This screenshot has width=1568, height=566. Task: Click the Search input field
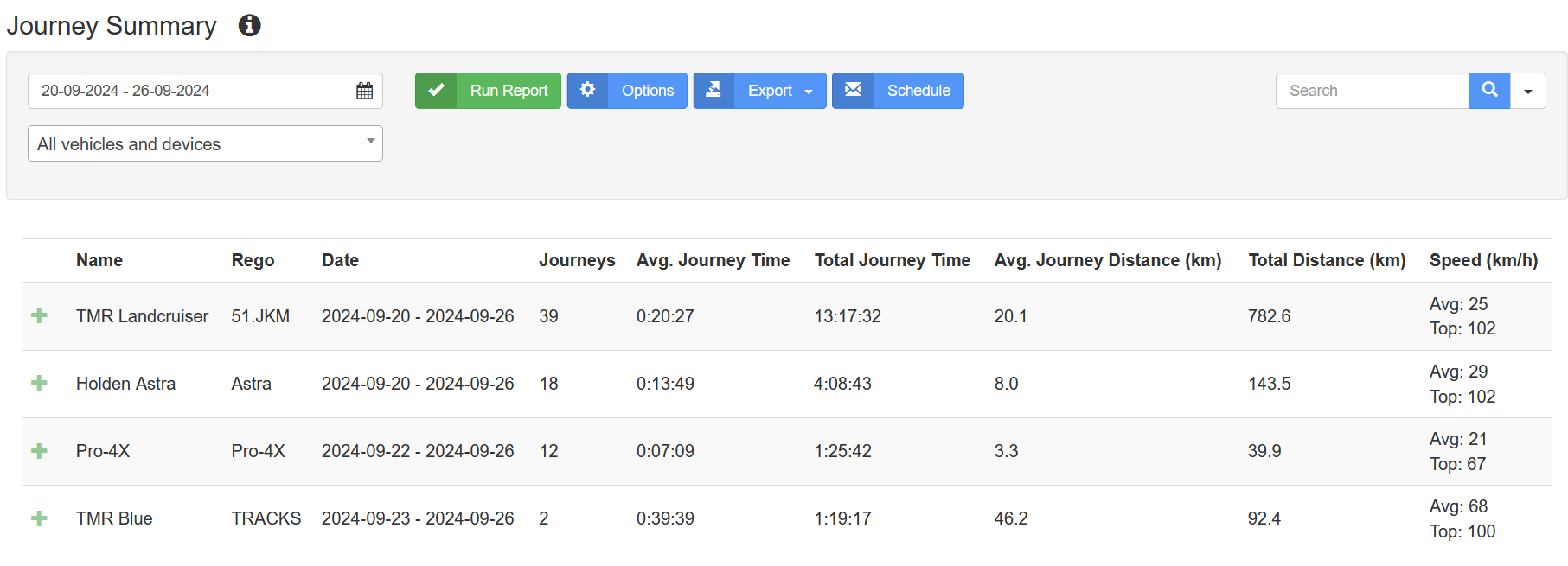click(1372, 91)
